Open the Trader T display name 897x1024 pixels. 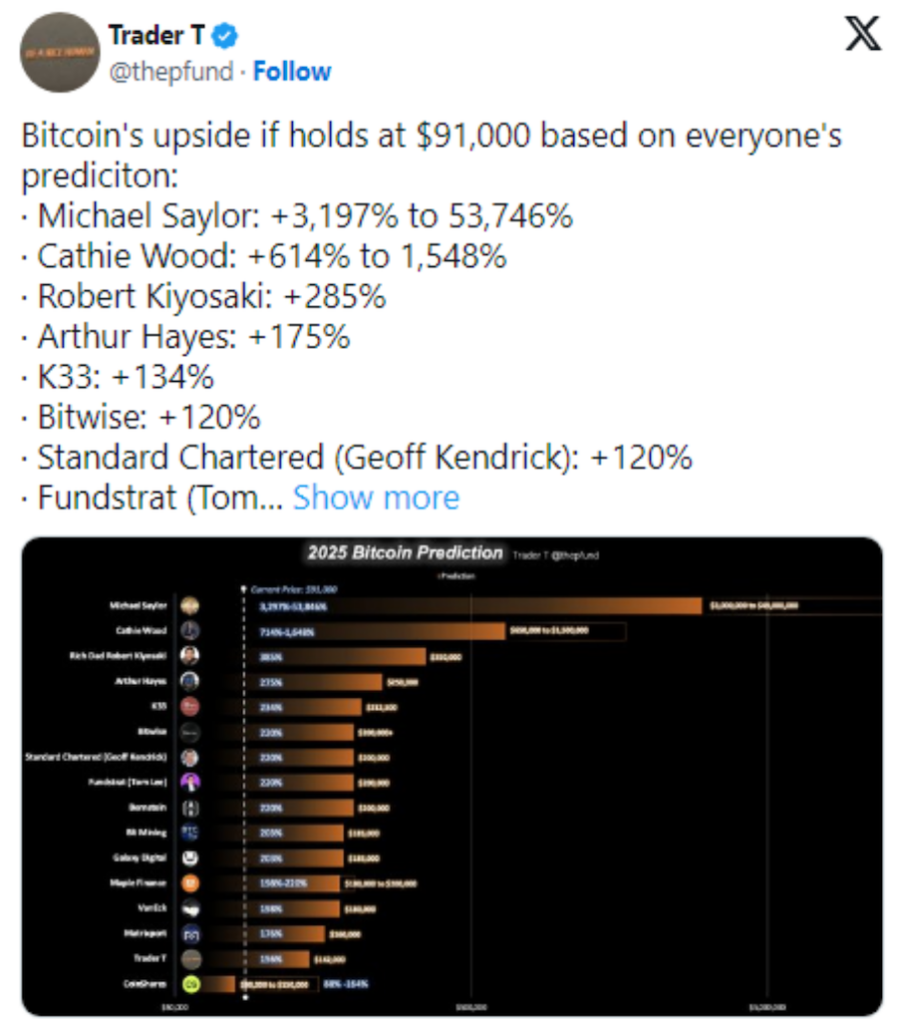(157, 35)
